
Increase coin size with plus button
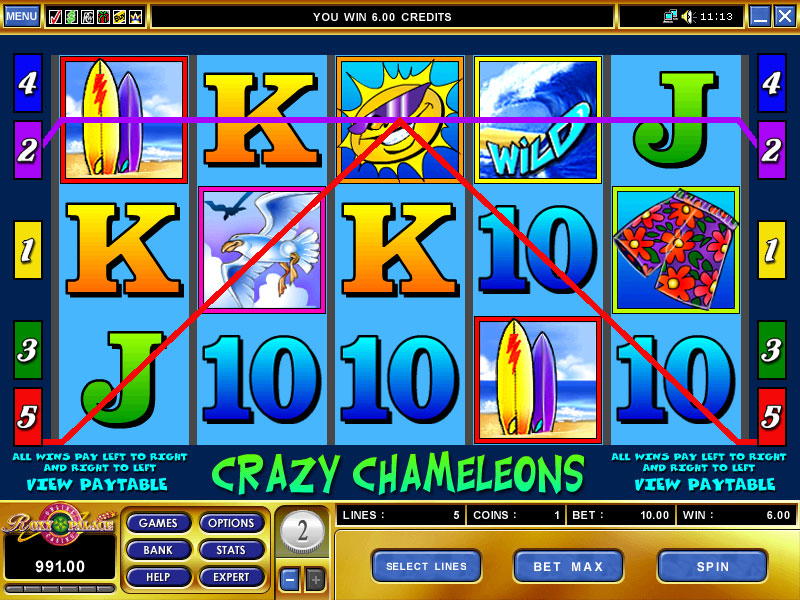(x=315, y=580)
